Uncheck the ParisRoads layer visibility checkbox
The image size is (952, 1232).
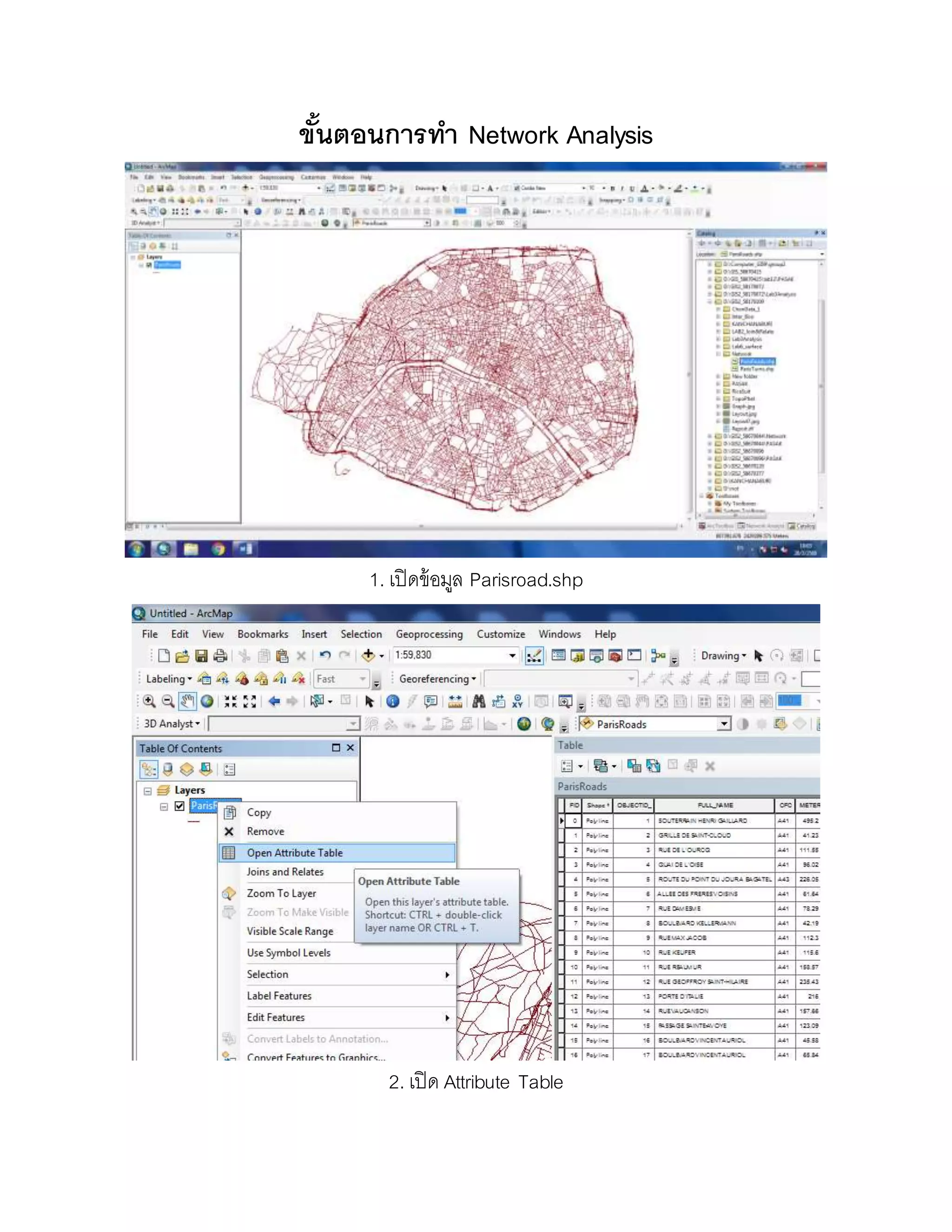click(x=179, y=806)
